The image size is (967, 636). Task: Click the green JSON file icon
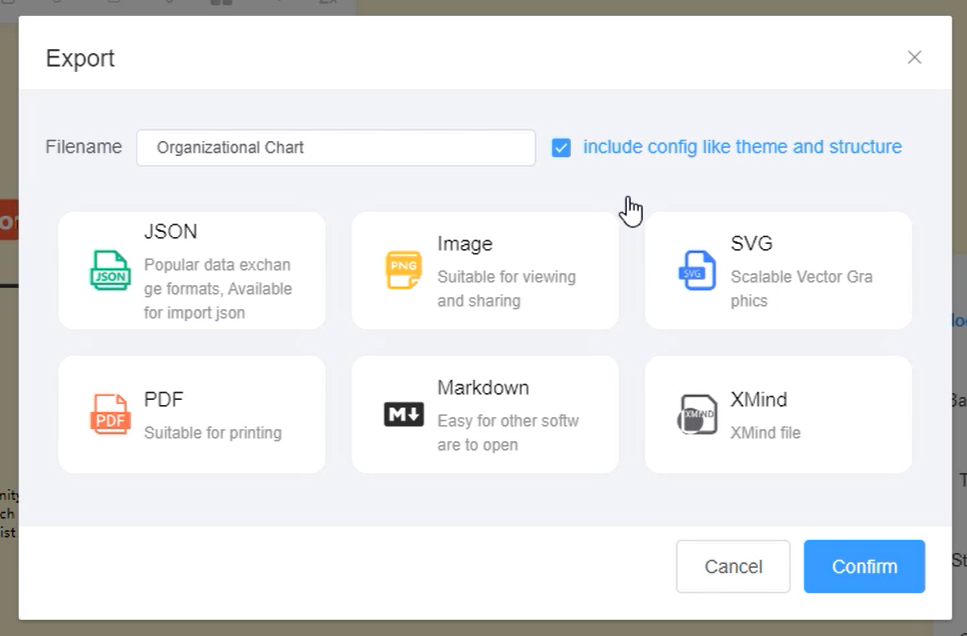point(110,271)
